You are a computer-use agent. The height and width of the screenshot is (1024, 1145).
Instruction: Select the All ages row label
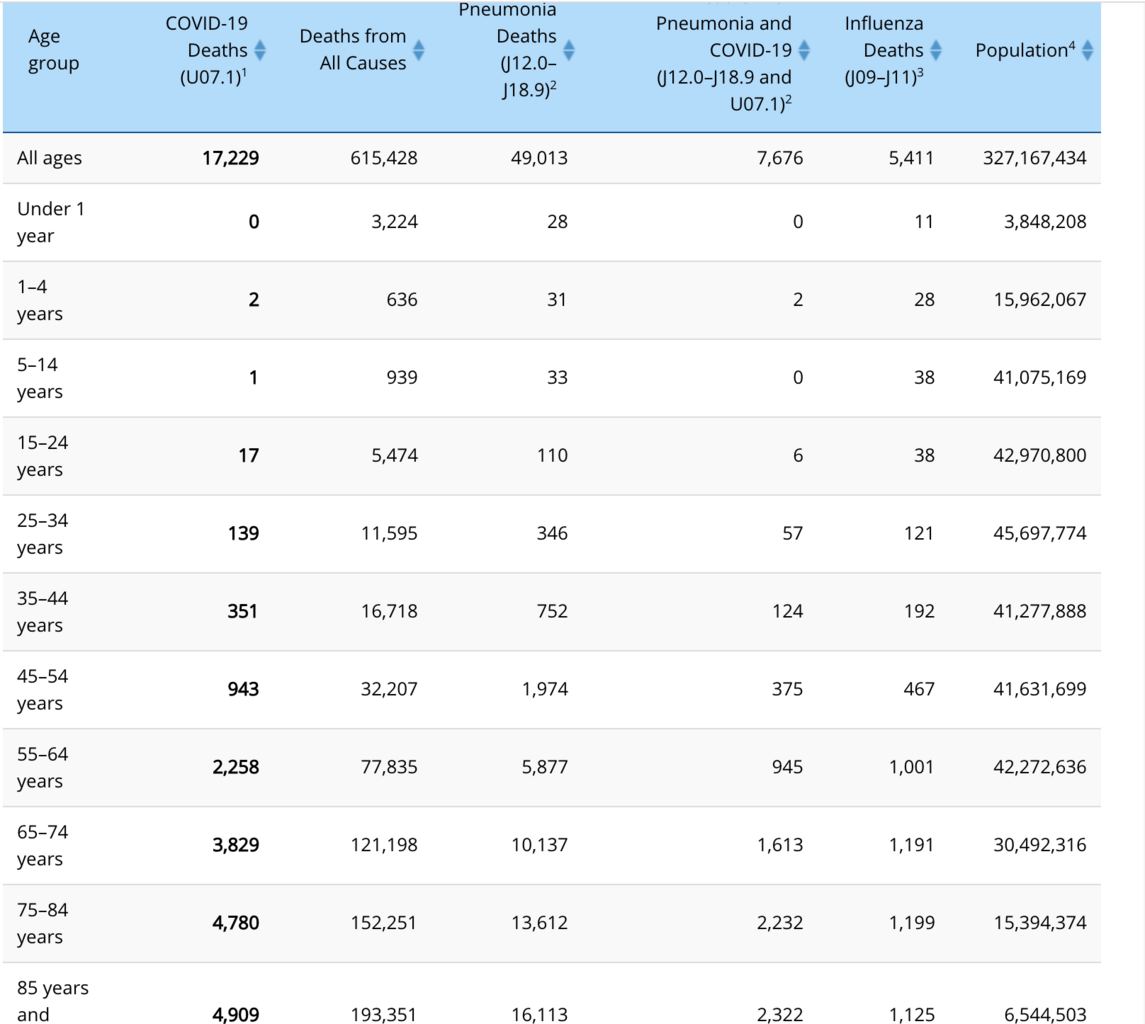click(49, 158)
